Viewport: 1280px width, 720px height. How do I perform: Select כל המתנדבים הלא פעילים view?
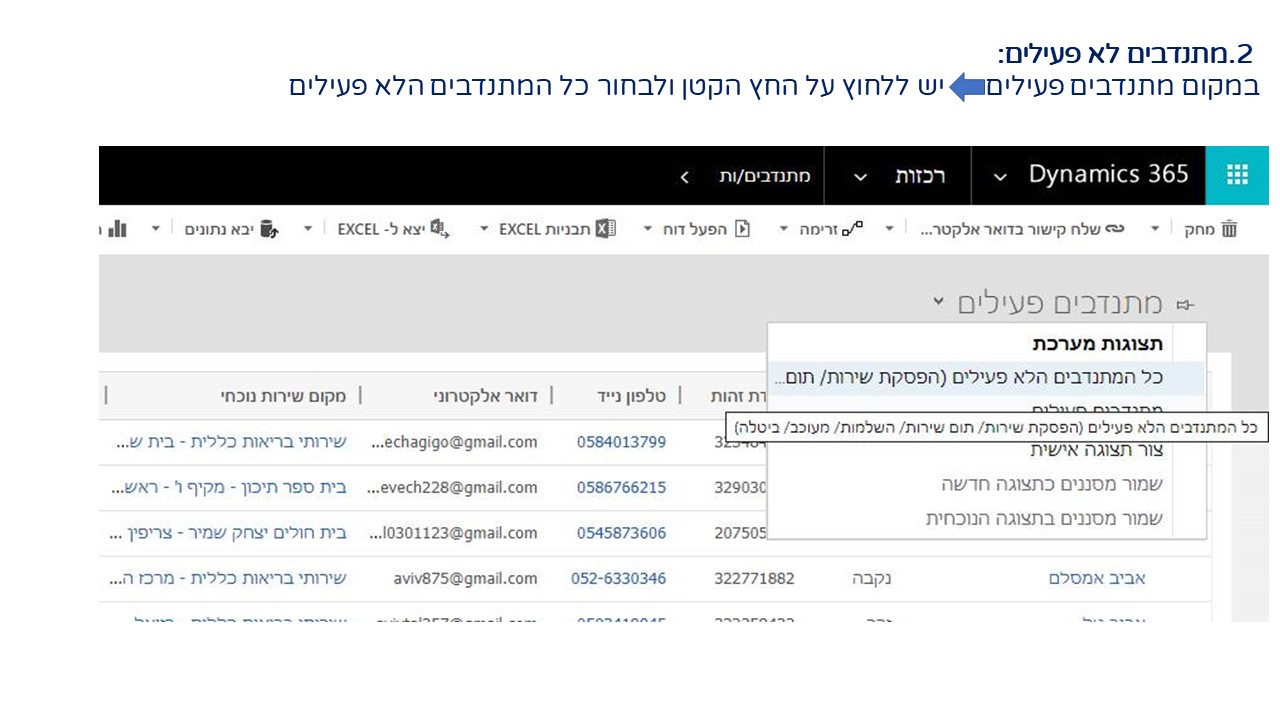click(x=970, y=377)
